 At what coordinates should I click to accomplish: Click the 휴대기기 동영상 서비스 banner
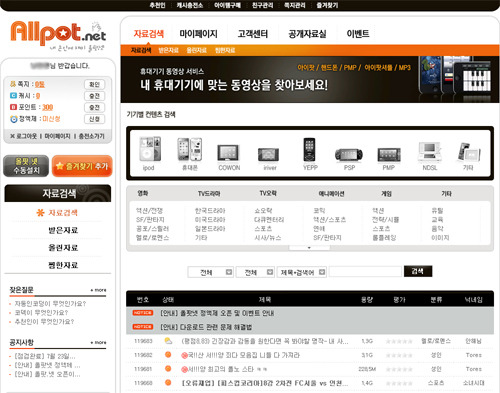pyautogui.click(x=310, y=79)
